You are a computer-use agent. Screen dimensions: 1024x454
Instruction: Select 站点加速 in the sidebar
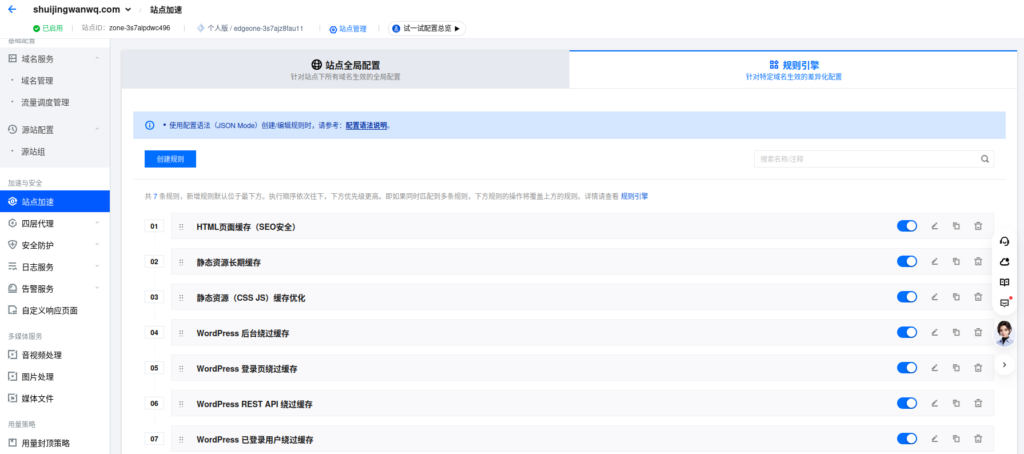[55, 202]
